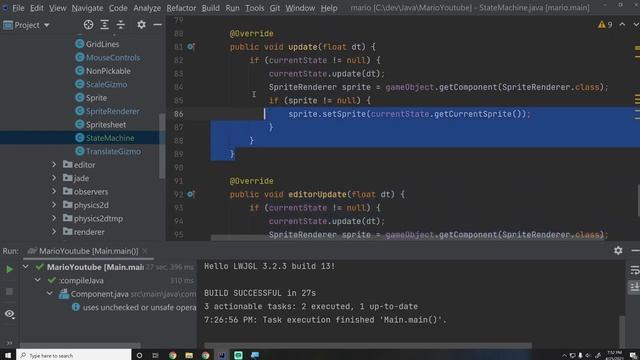Image resolution: width=640 pixels, height=360 pixels.
Task: Open the Git menu
Action: click(275, 8)
